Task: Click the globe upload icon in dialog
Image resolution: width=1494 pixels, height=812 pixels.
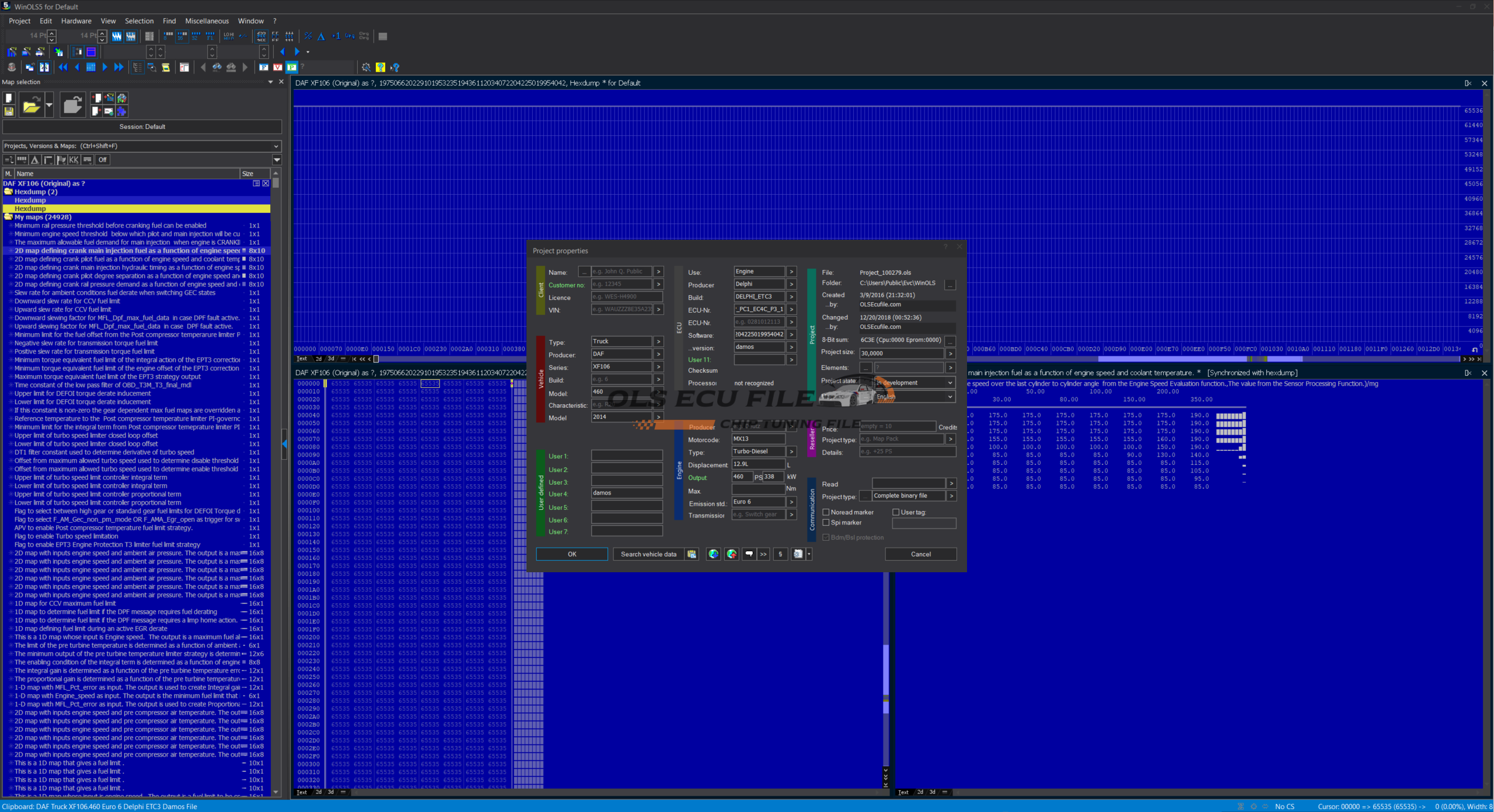Action: 732,554
